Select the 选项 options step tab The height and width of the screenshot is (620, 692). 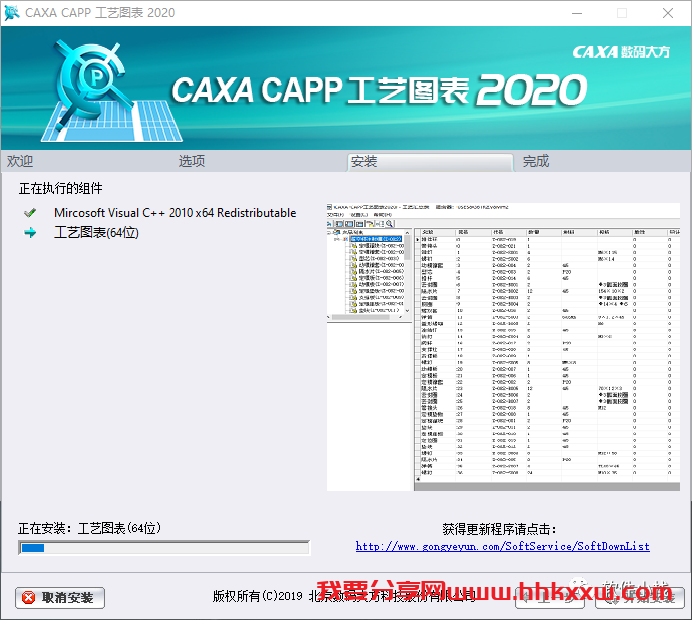192,161
